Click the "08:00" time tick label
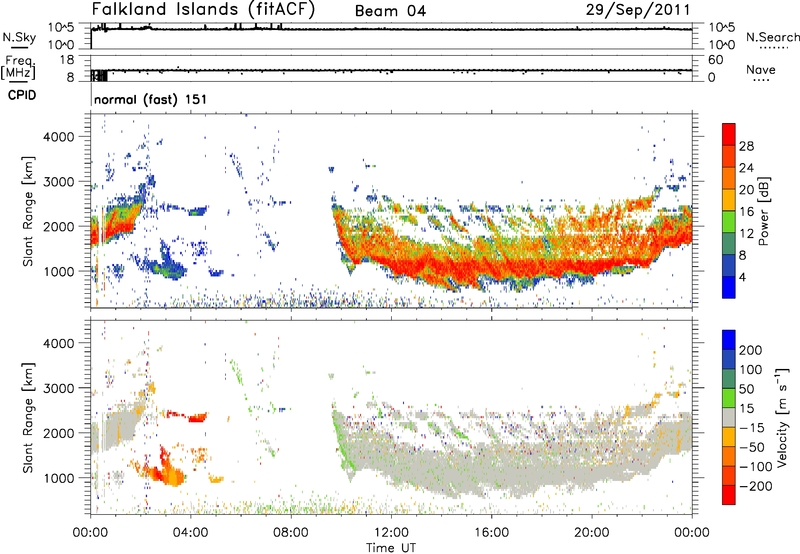 tap(291, 533)
